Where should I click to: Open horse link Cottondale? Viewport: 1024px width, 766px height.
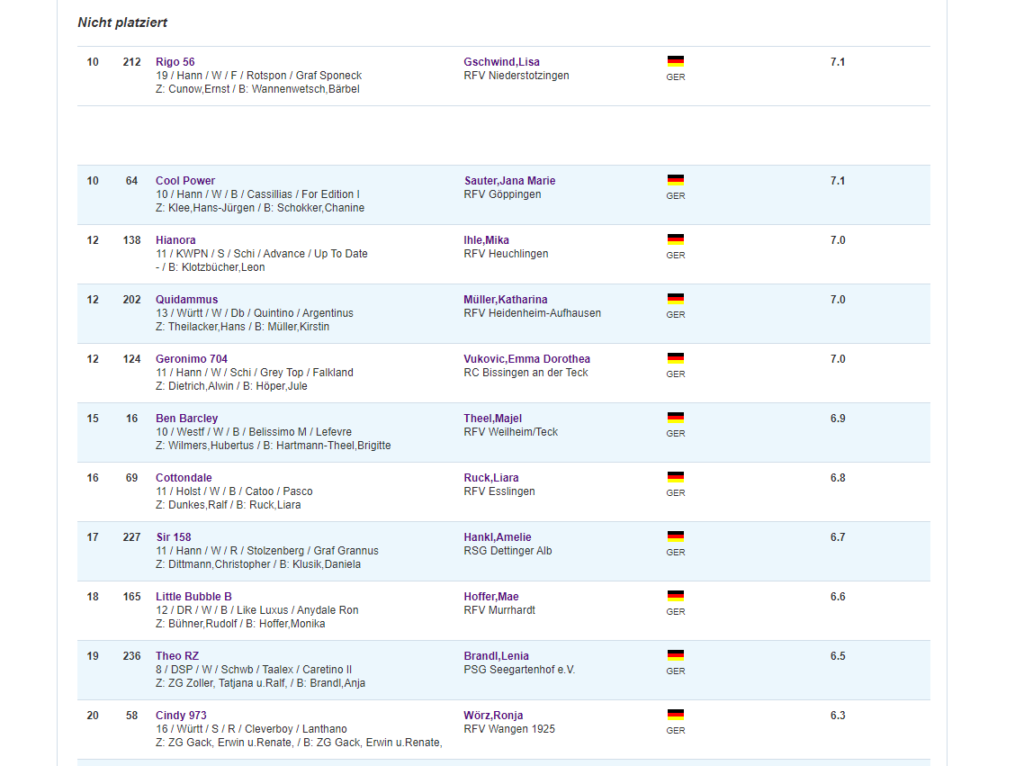coord(184,478)
